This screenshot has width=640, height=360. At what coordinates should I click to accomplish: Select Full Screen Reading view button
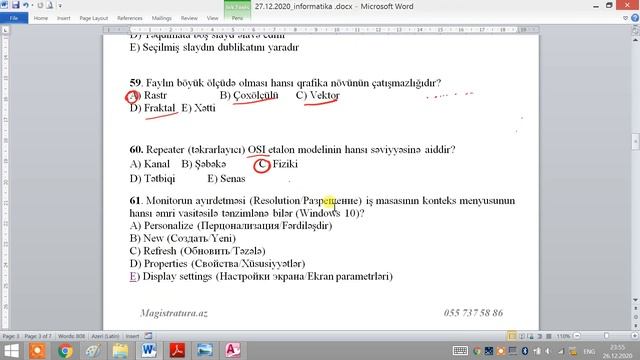pos(522,336)
